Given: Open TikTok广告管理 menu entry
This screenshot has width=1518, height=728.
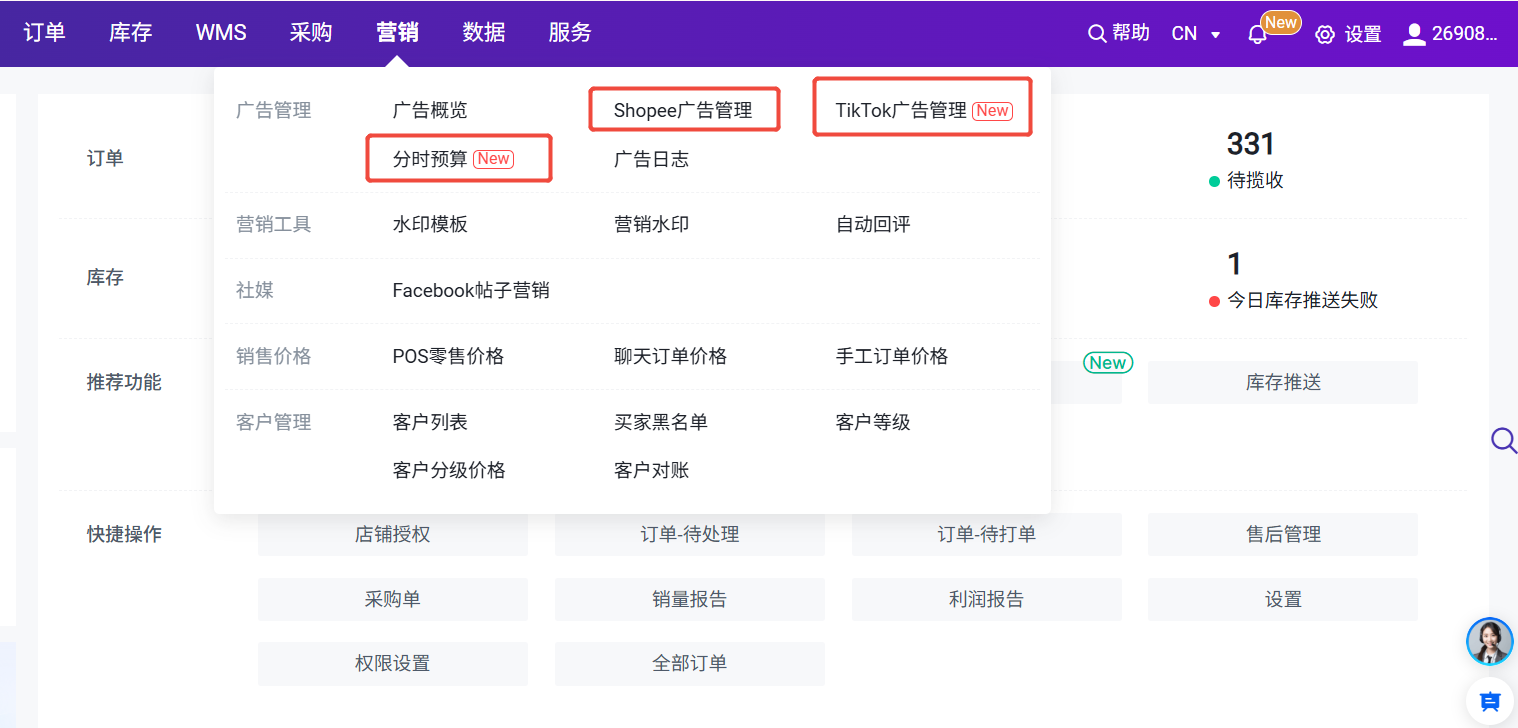Looking at the screenshot, I should [901, 110].
